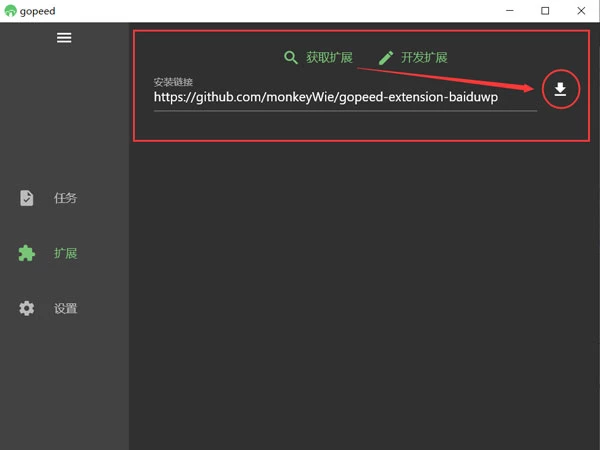Switch to 任务 tab label
This screenshot has height=450, width=600.
[x=65, y=198]
